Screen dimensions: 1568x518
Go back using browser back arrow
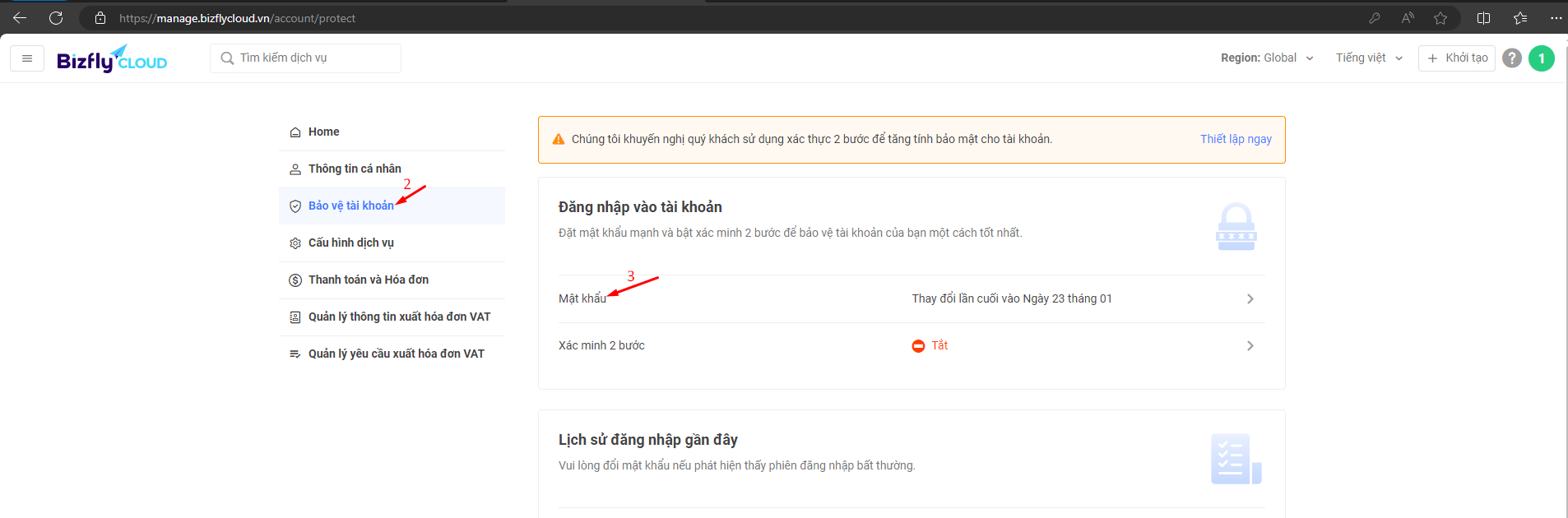point(20,18)
